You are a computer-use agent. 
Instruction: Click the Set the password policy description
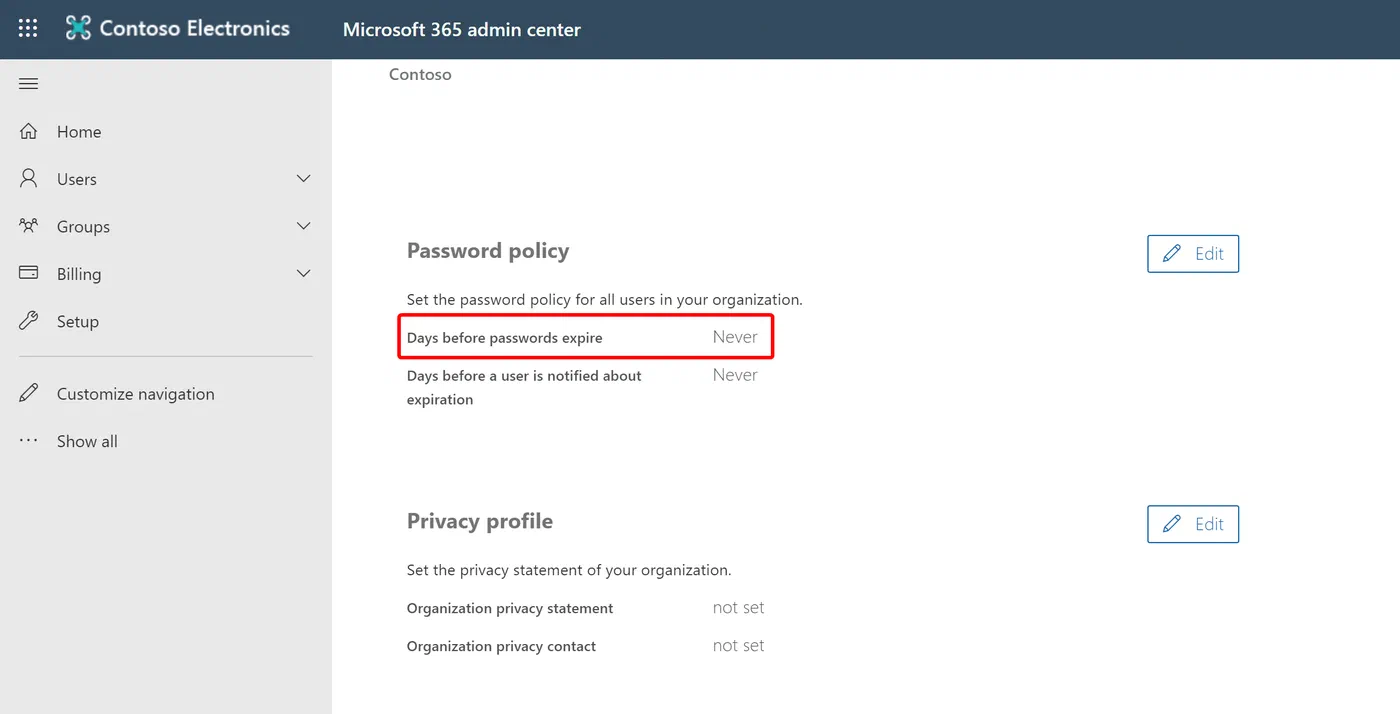click(605, 299)
